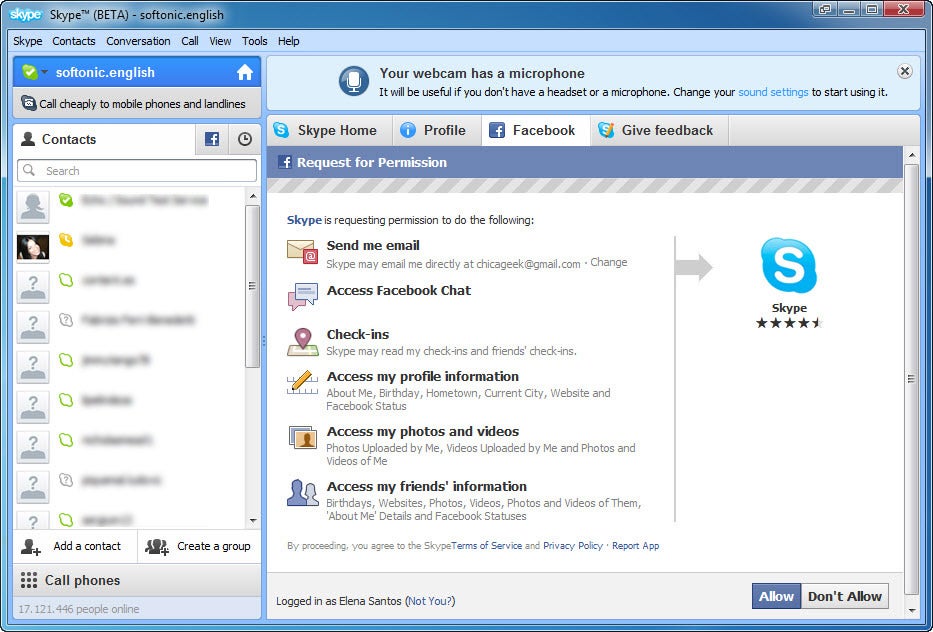Image resolution: width=933 pixels, height=632 pixels.
Task: Click the Check-ins map pin icon
Action: click(303, 342)
